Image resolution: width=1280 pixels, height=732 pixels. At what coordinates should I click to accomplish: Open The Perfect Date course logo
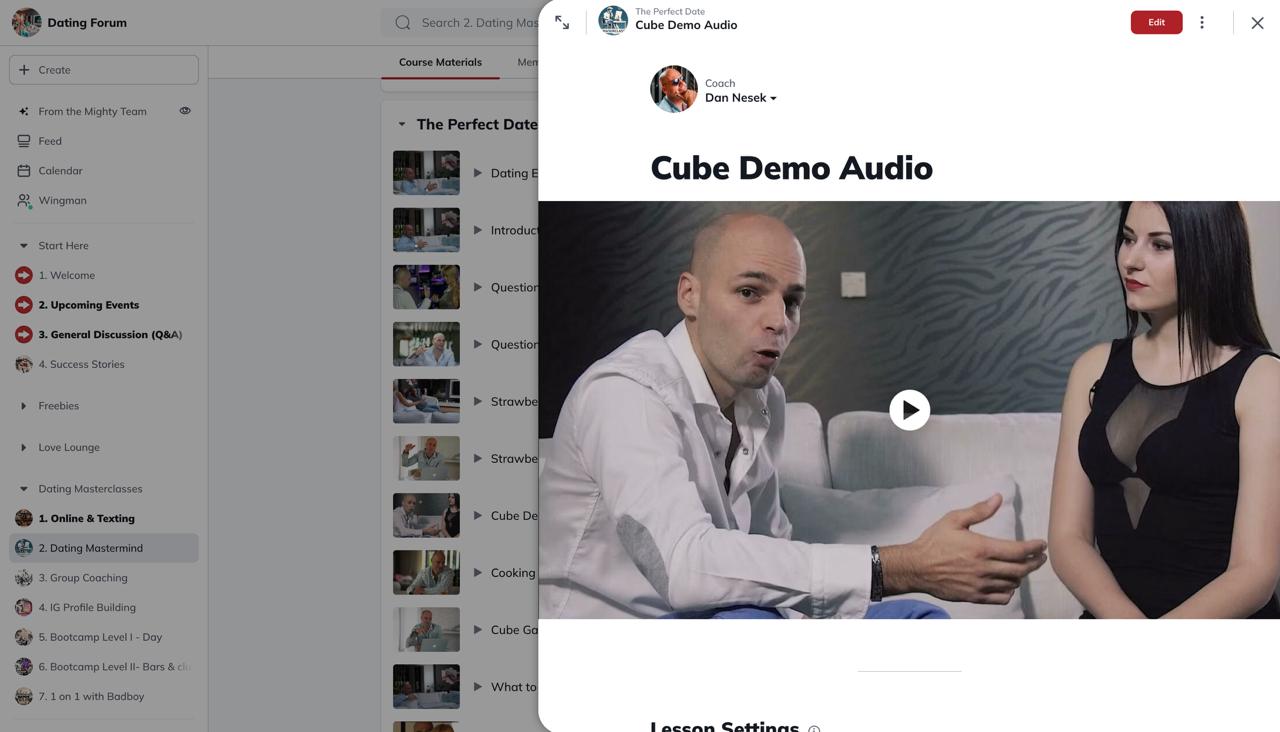pos(613,20)
